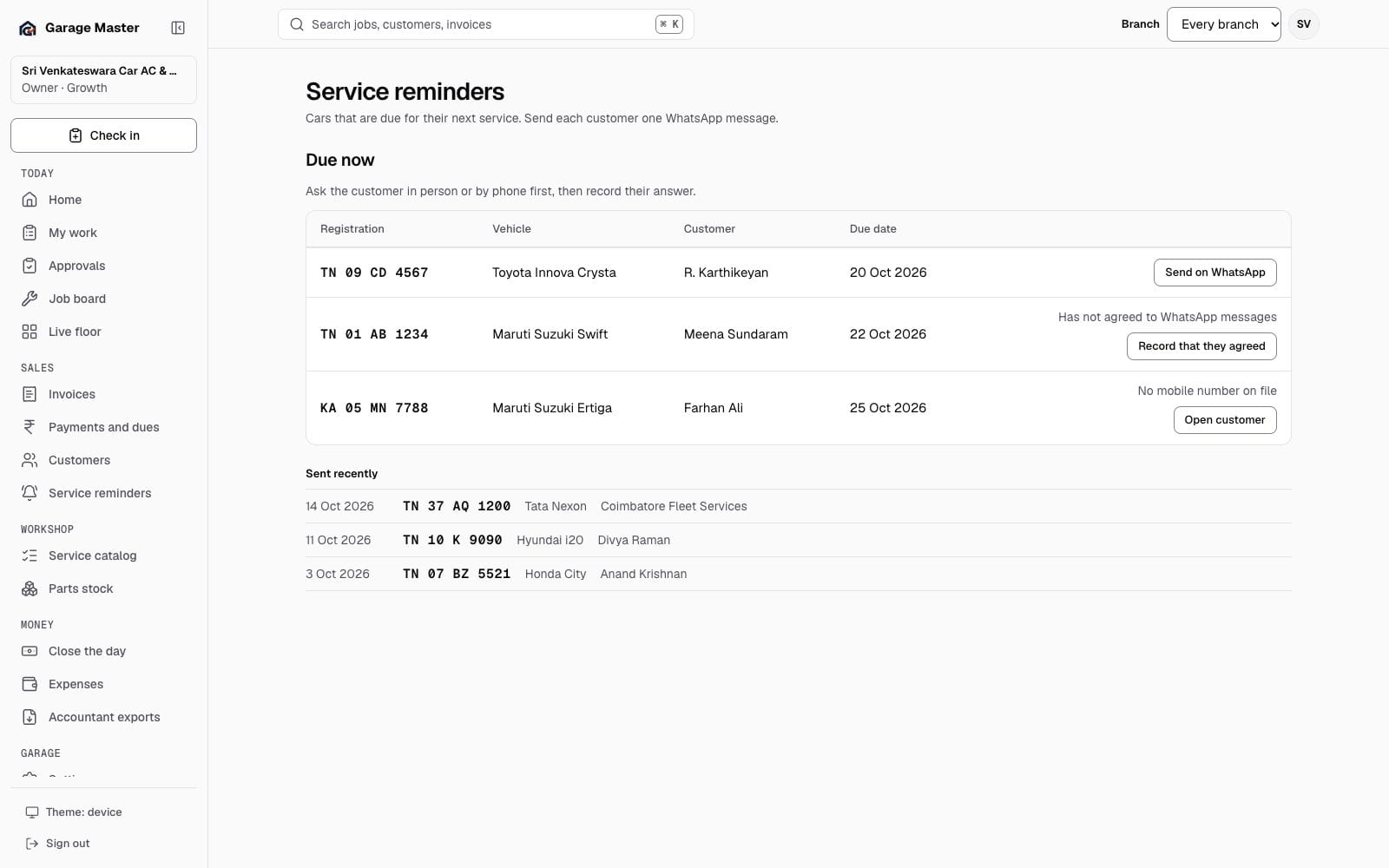Click the Home house icon
Screen dimensions: 1389x868
(x=30, y=200)
